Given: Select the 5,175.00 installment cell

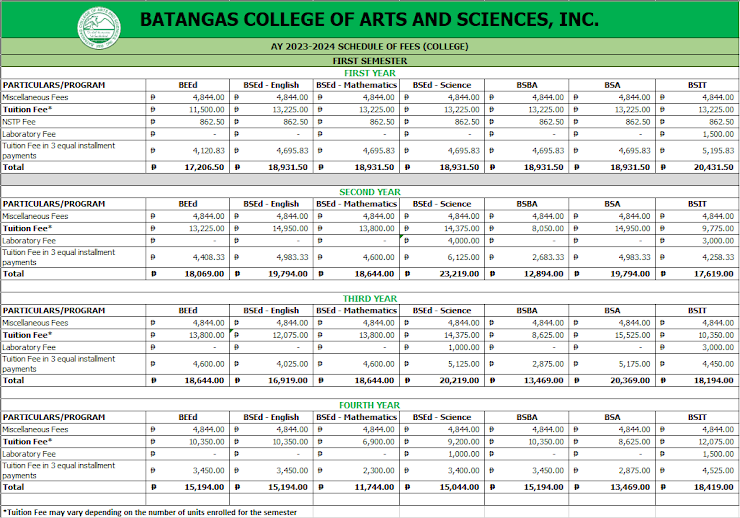Looking at the screenshot, I should coord(612,364).
